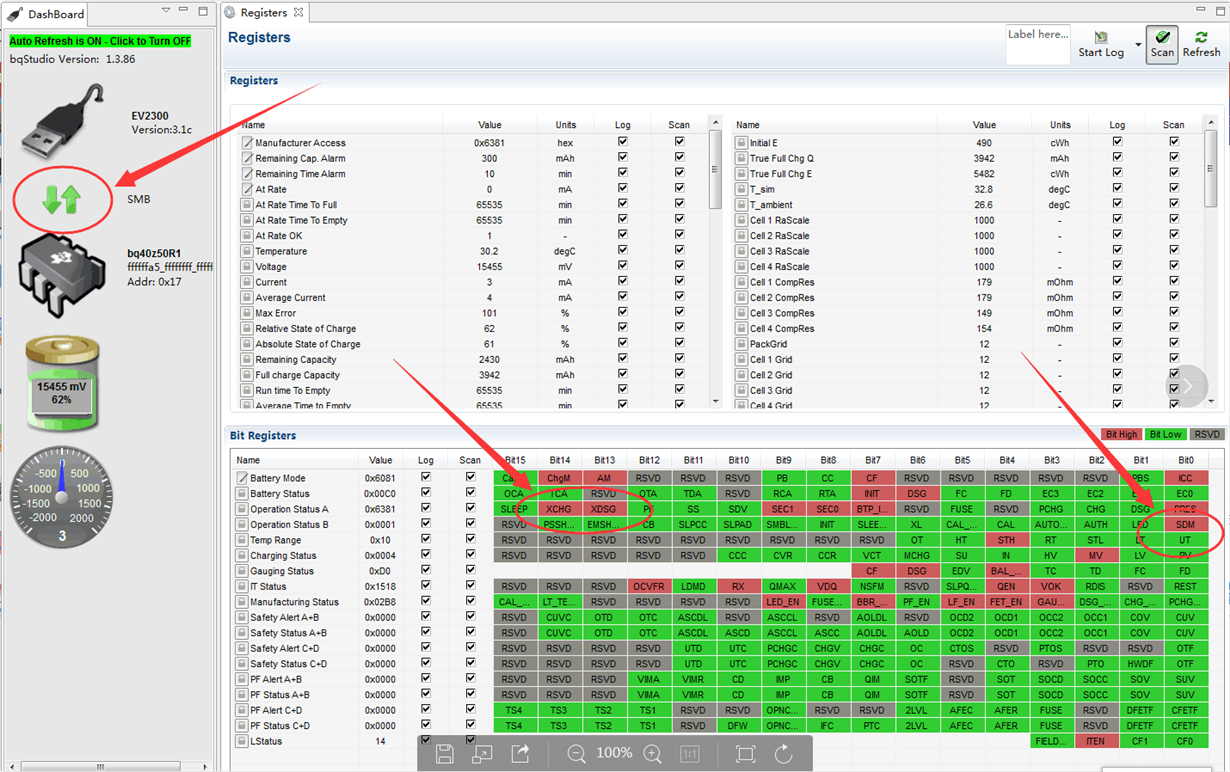1230x772 pixels.
Task: Click the lock icon beside Temperature
Action: [247, 251]
